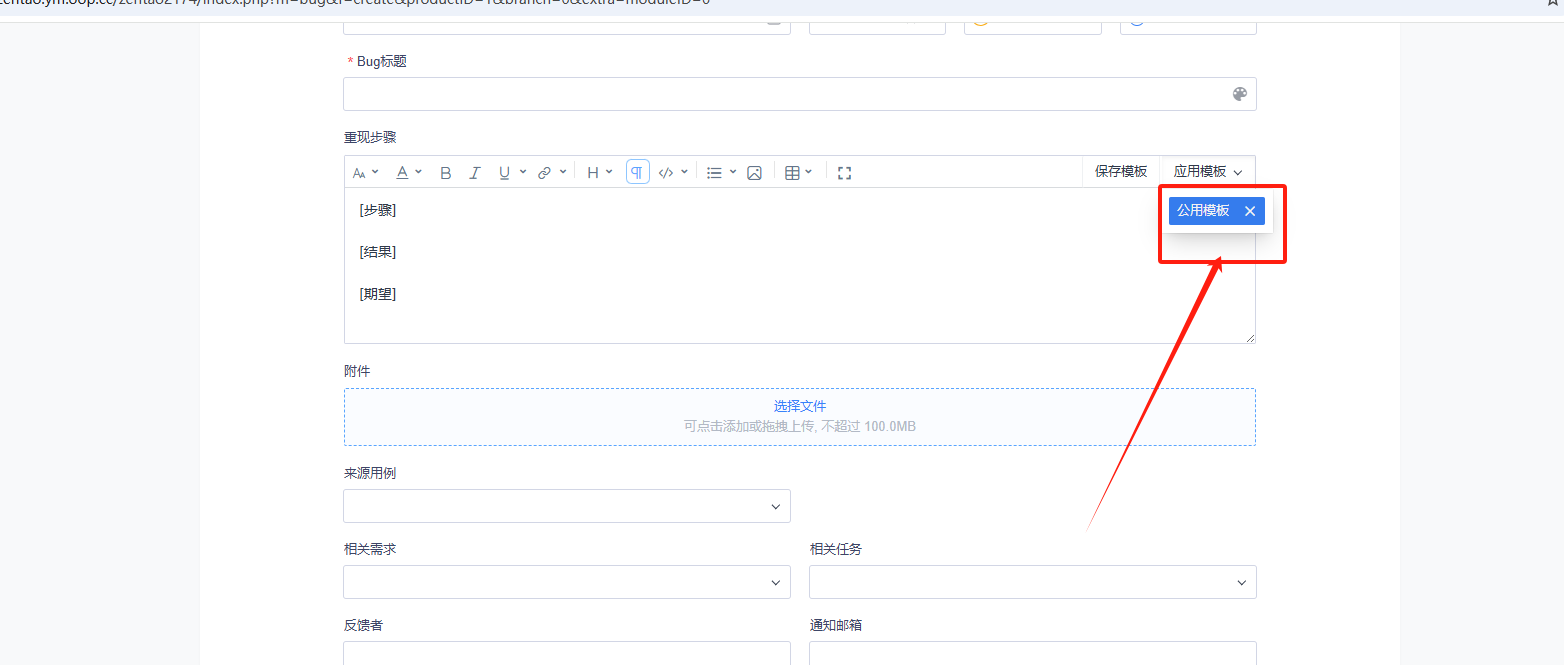1564x665 pixels.
Task: Click the [结果] line in the editor
Action: [x=378, y=252]
